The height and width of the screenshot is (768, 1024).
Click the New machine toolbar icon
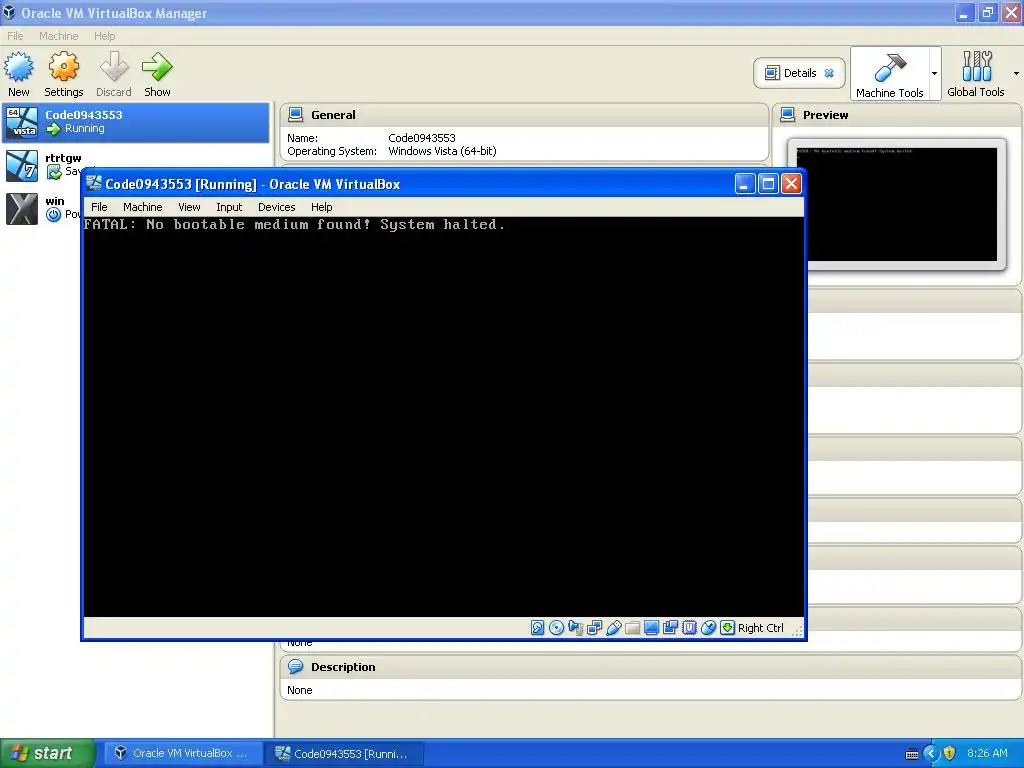[18, 67]
